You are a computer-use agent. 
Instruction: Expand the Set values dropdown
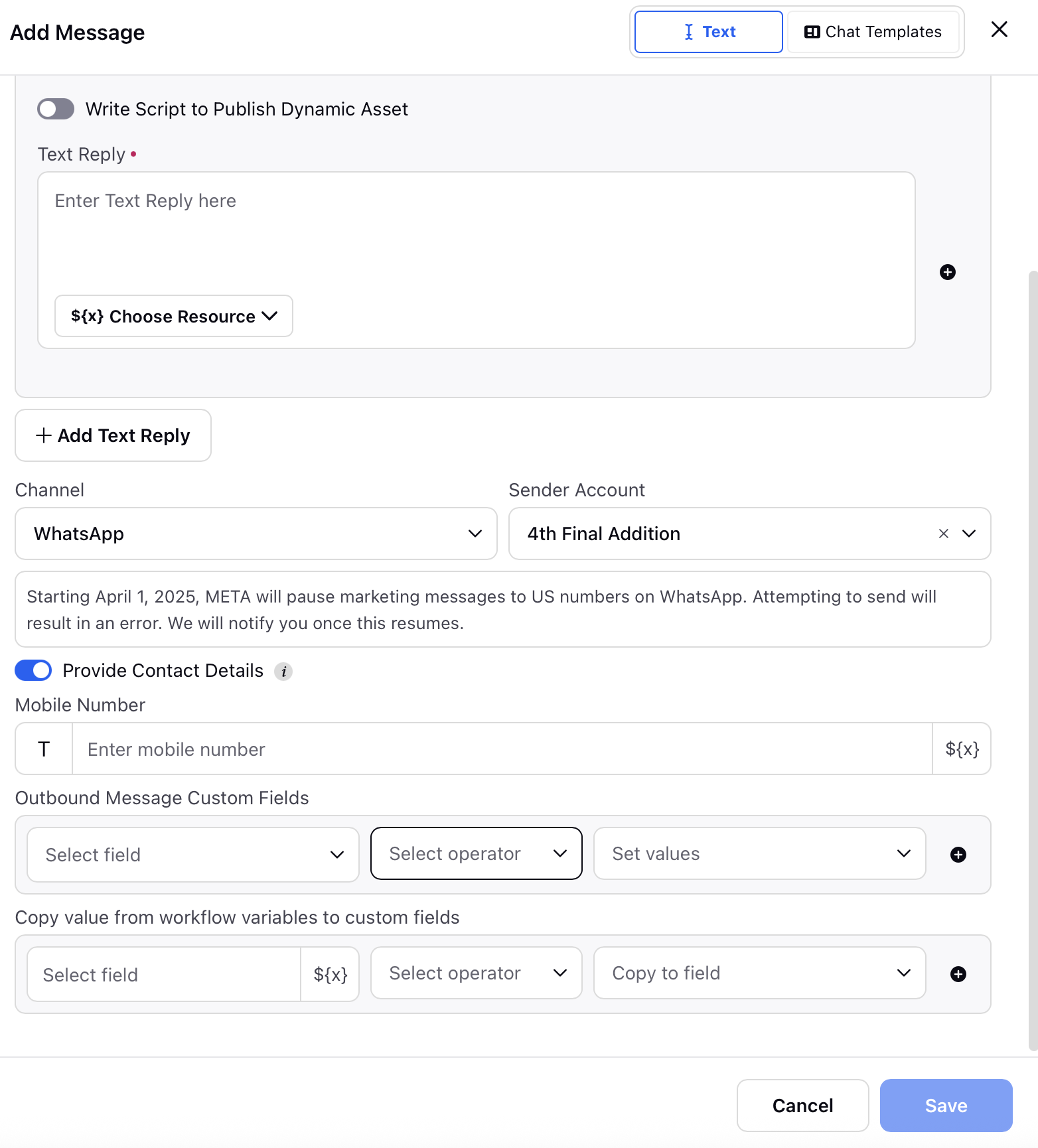760,853
